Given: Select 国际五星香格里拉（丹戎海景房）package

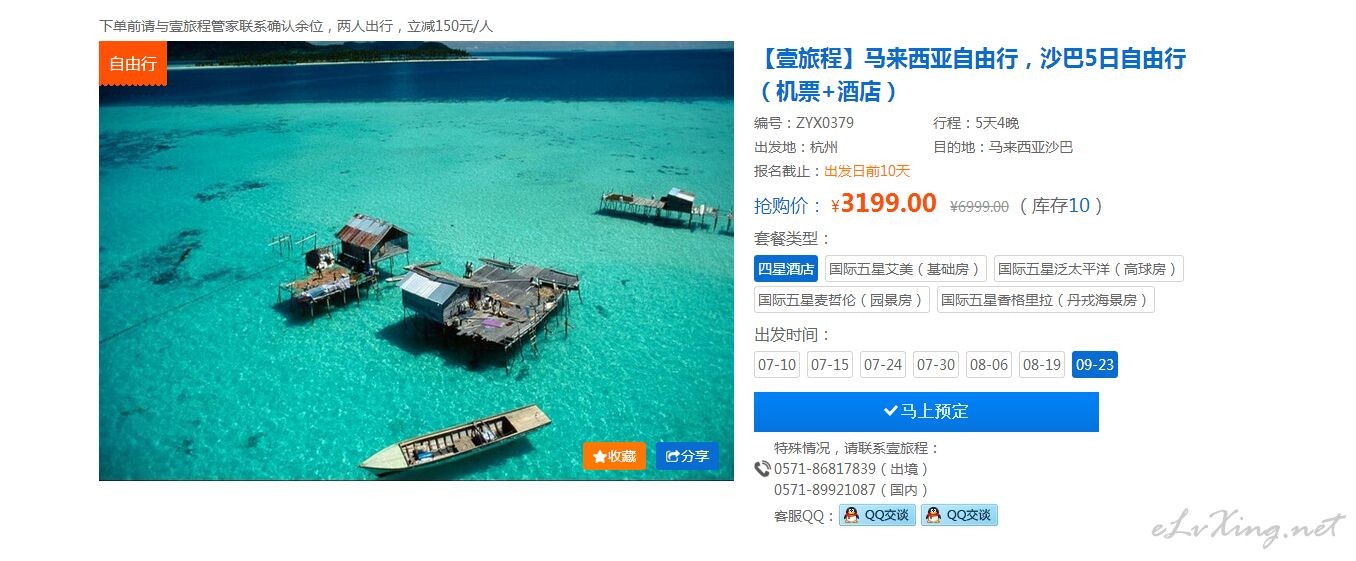Looking at the screenshot, I should pyautogui.click(x=1046, y=300).
